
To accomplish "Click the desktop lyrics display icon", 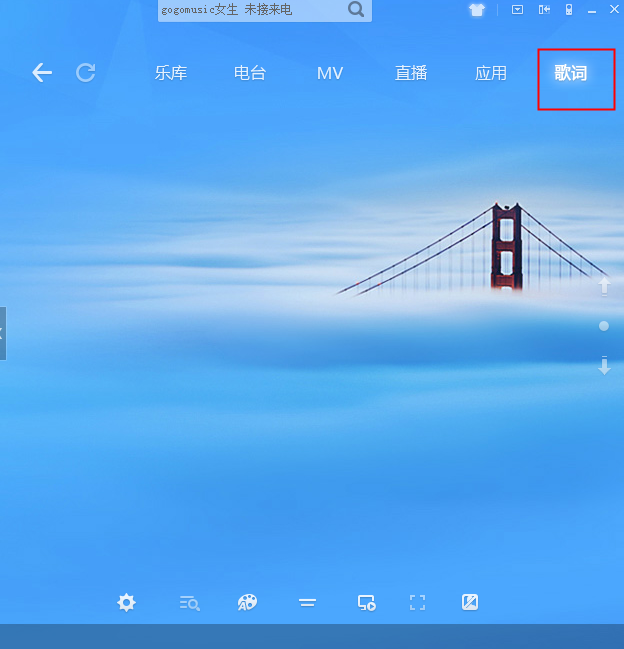I will click(367, 602).
